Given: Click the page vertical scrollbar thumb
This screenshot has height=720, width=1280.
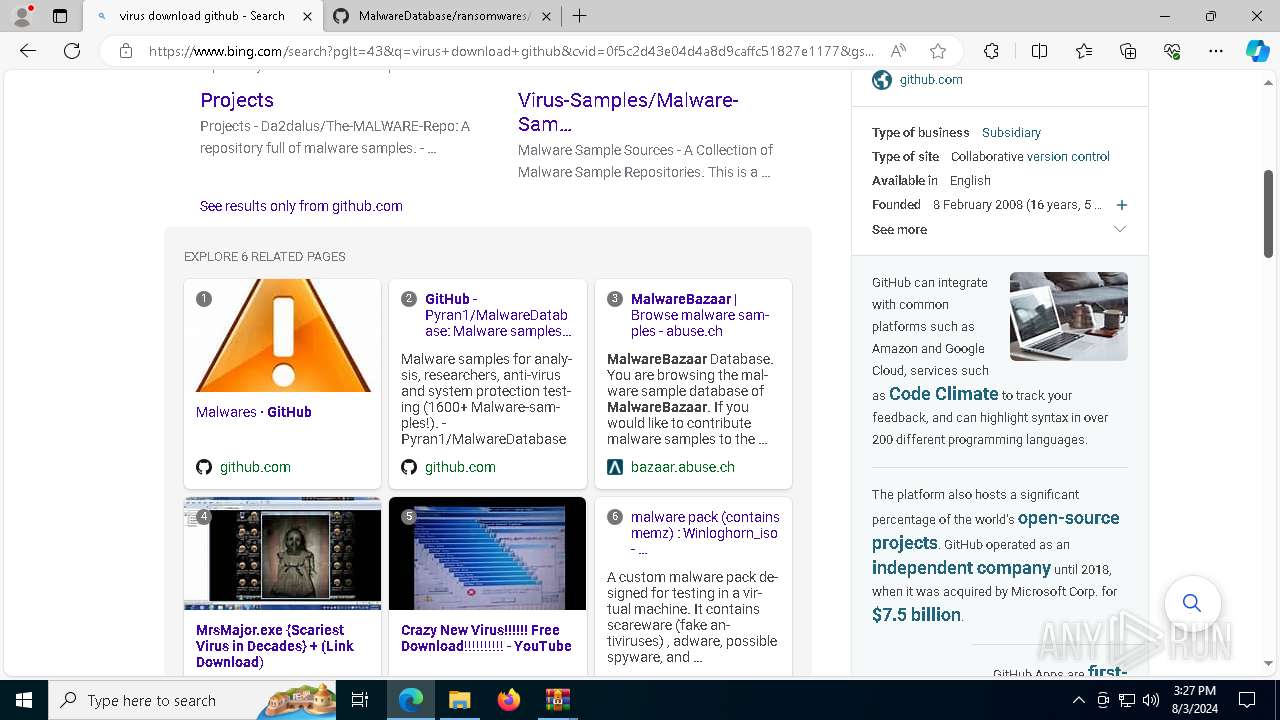Looking at the screenshot, I should 1268,213.
